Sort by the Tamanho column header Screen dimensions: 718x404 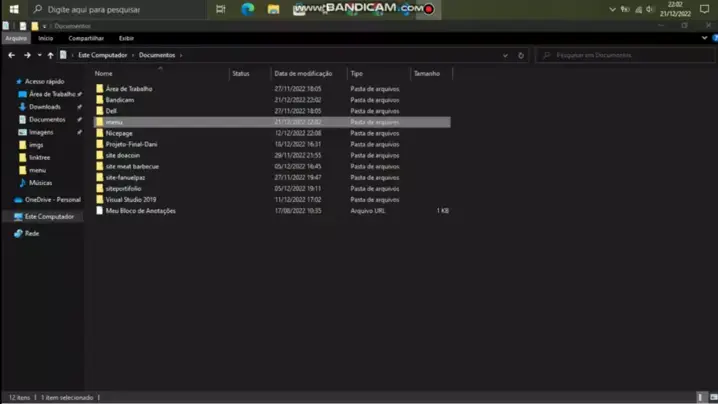[x=427, y=73]
